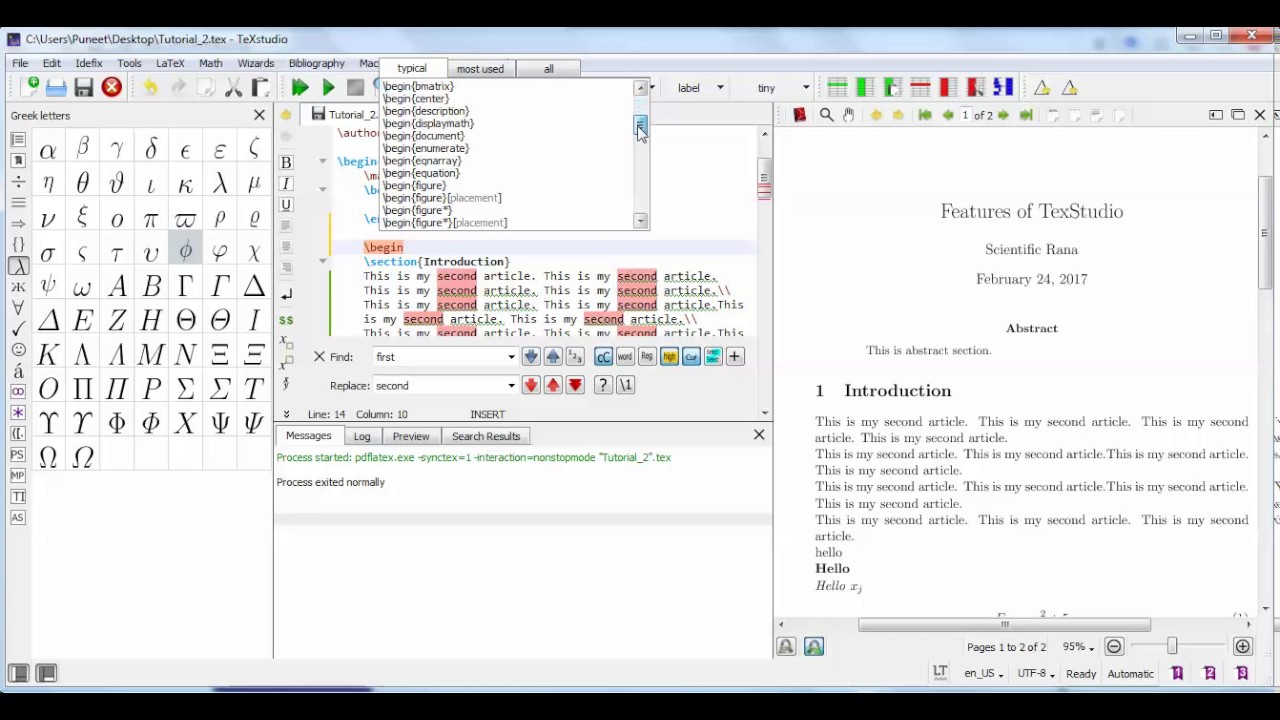This screenshot has height=720, width=1280.
Task: Jump to the first PDF page
Action: click(x=925, y=115)
